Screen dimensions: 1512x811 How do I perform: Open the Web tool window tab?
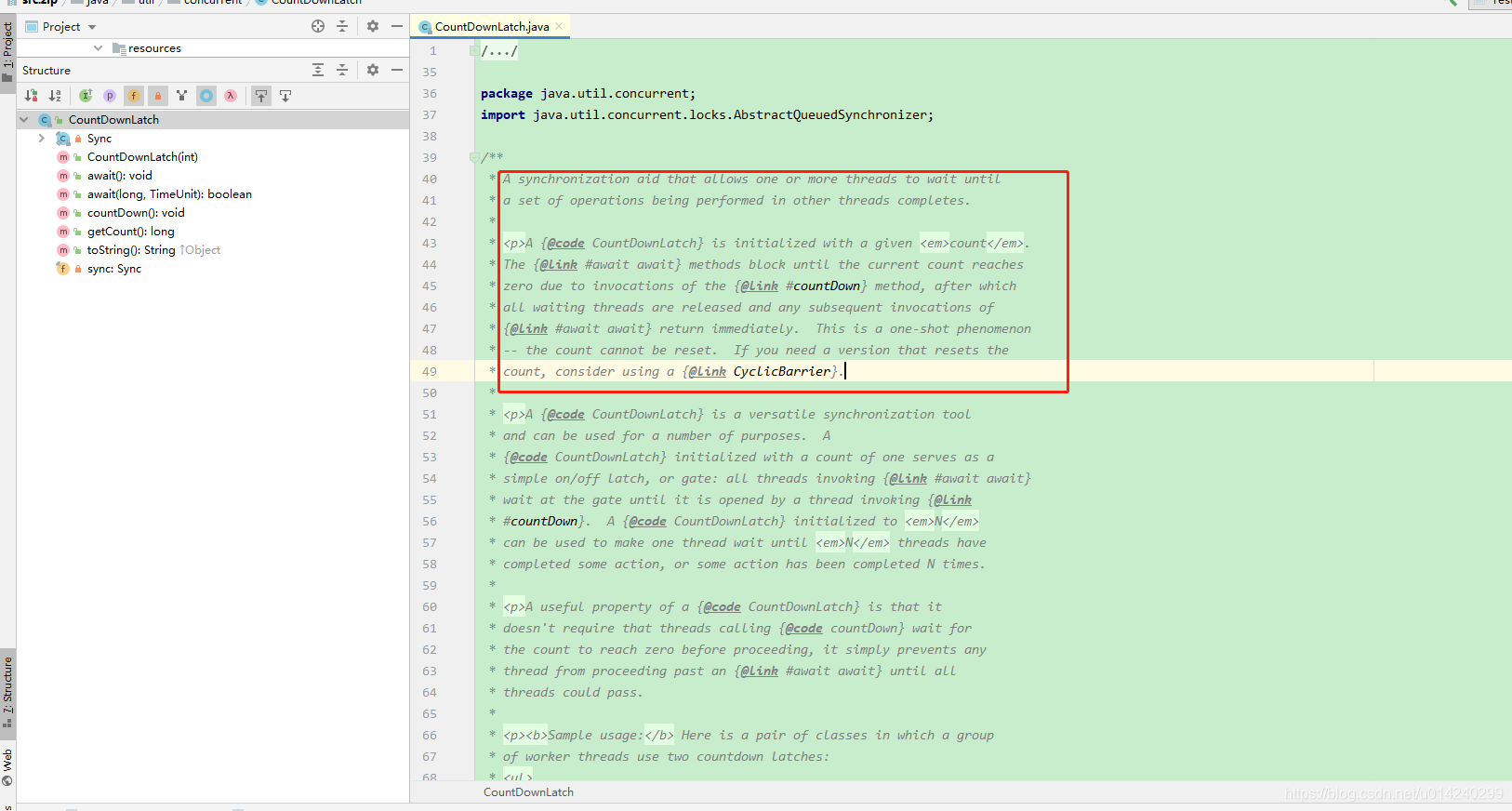[x=7, y=766]
